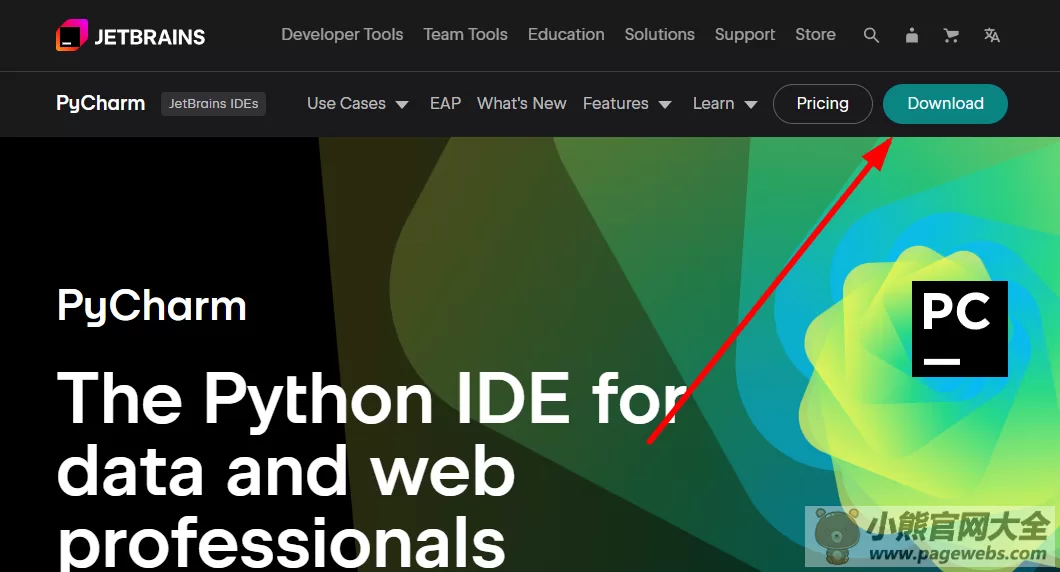The image size is (1060, 572).
Task: Open the Support menu
Action: point(744,34)
